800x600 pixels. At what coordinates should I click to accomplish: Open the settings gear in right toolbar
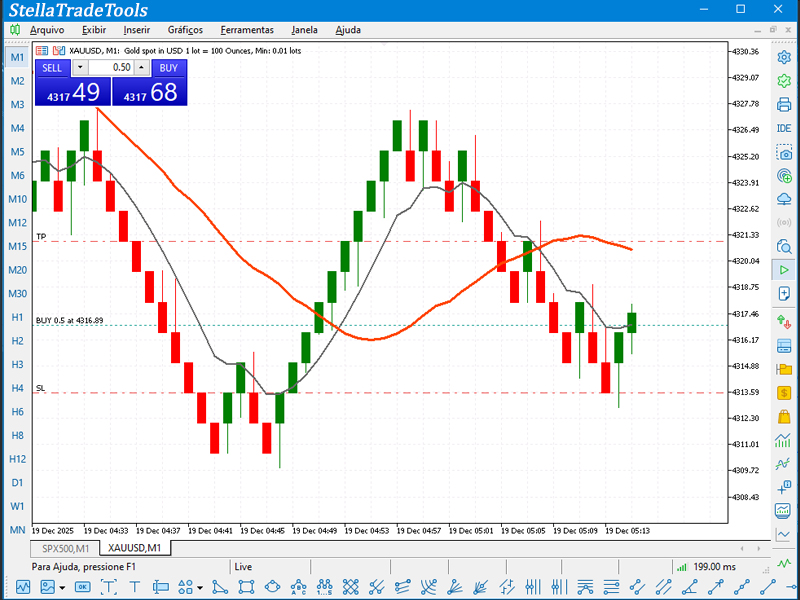[x=785, y=58]
